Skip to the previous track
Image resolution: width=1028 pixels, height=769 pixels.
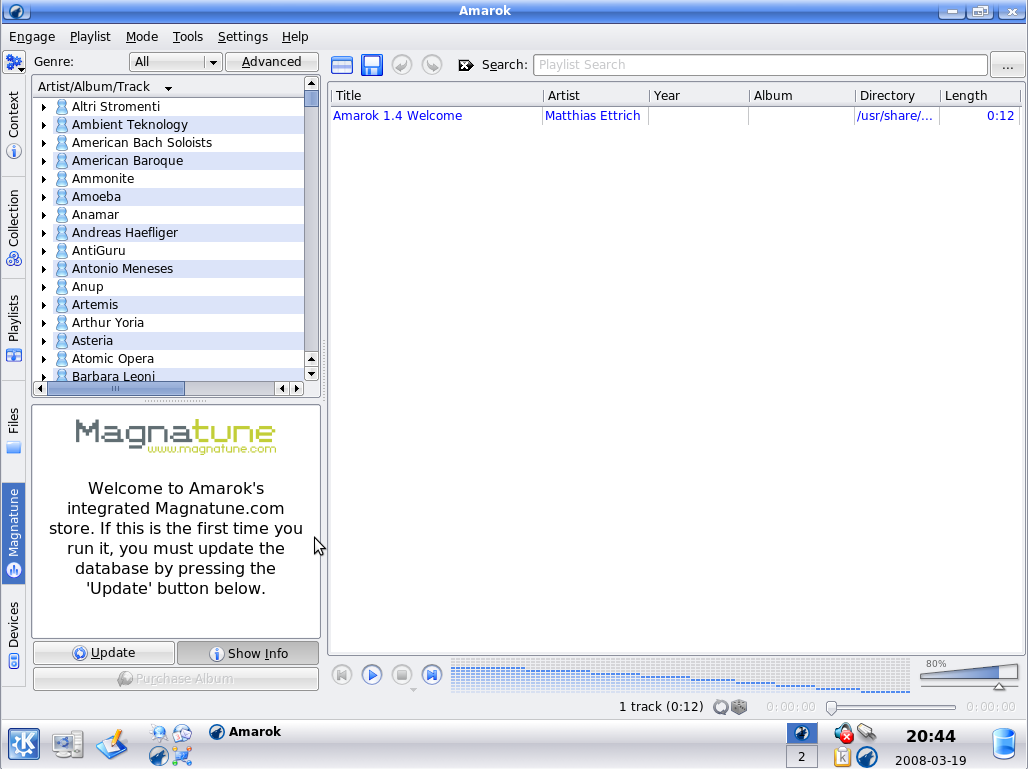[x=342, y=675]
